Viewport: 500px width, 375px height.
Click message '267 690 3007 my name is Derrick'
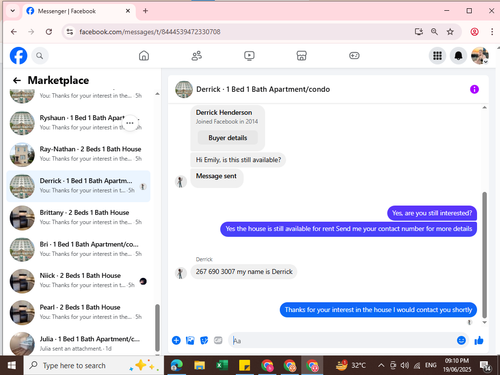[244, 272]
